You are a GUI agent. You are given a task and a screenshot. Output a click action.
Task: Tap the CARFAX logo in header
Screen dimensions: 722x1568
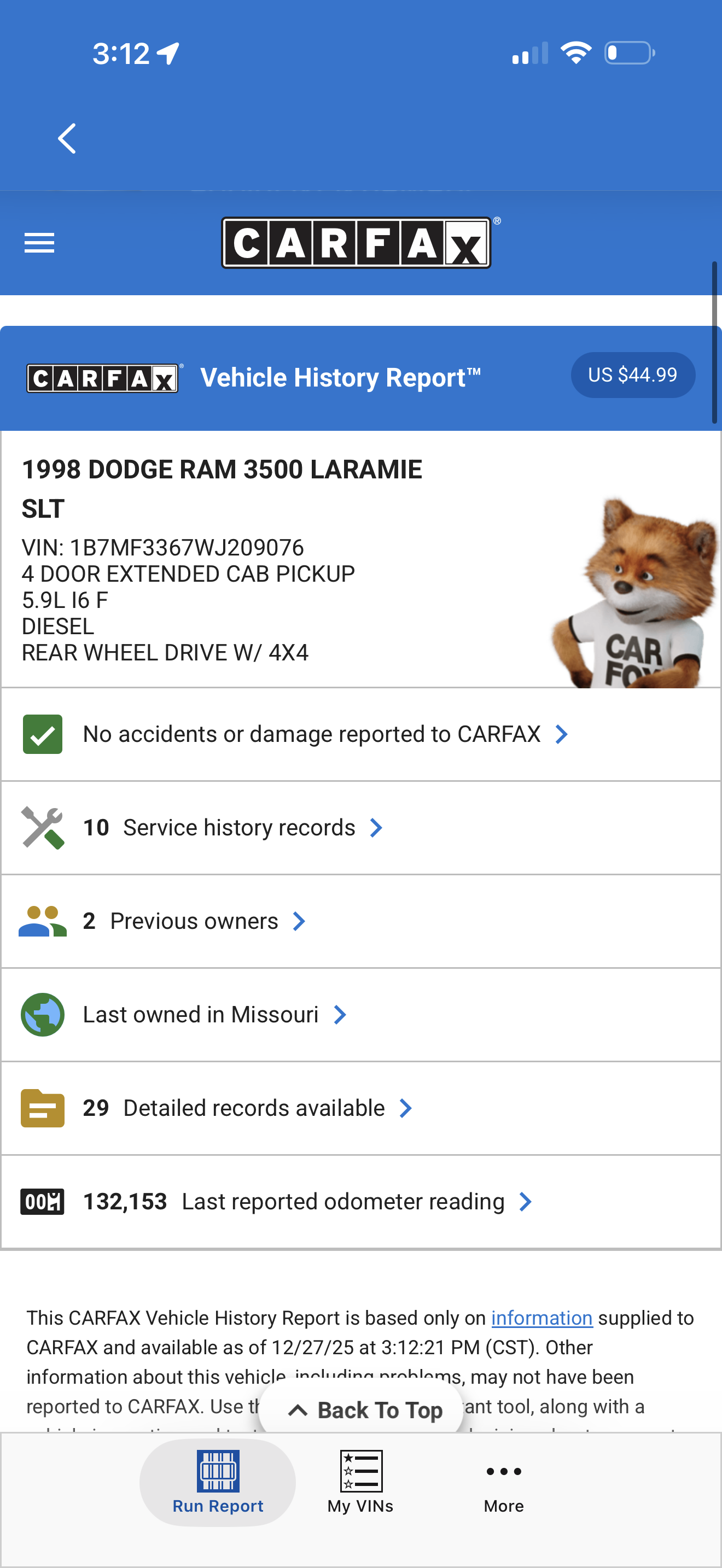click(356, 243)
